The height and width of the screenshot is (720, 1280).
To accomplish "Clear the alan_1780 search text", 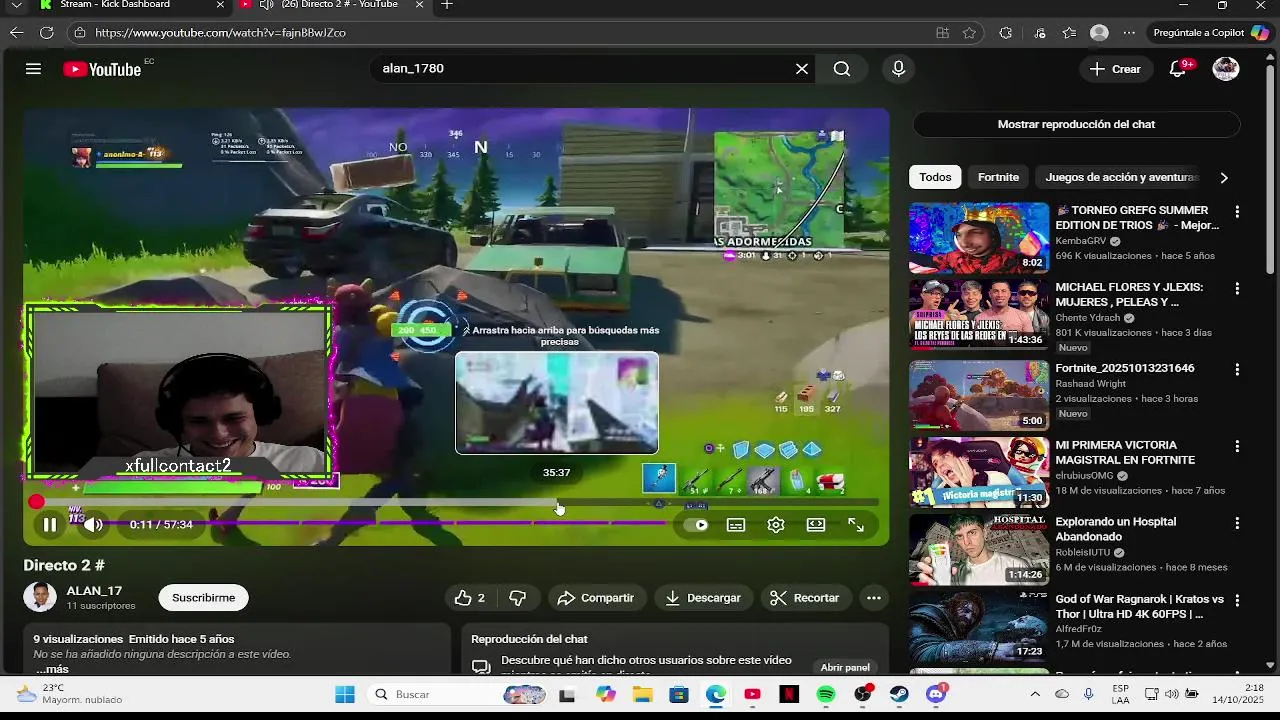I will click(x=801, y=69).
